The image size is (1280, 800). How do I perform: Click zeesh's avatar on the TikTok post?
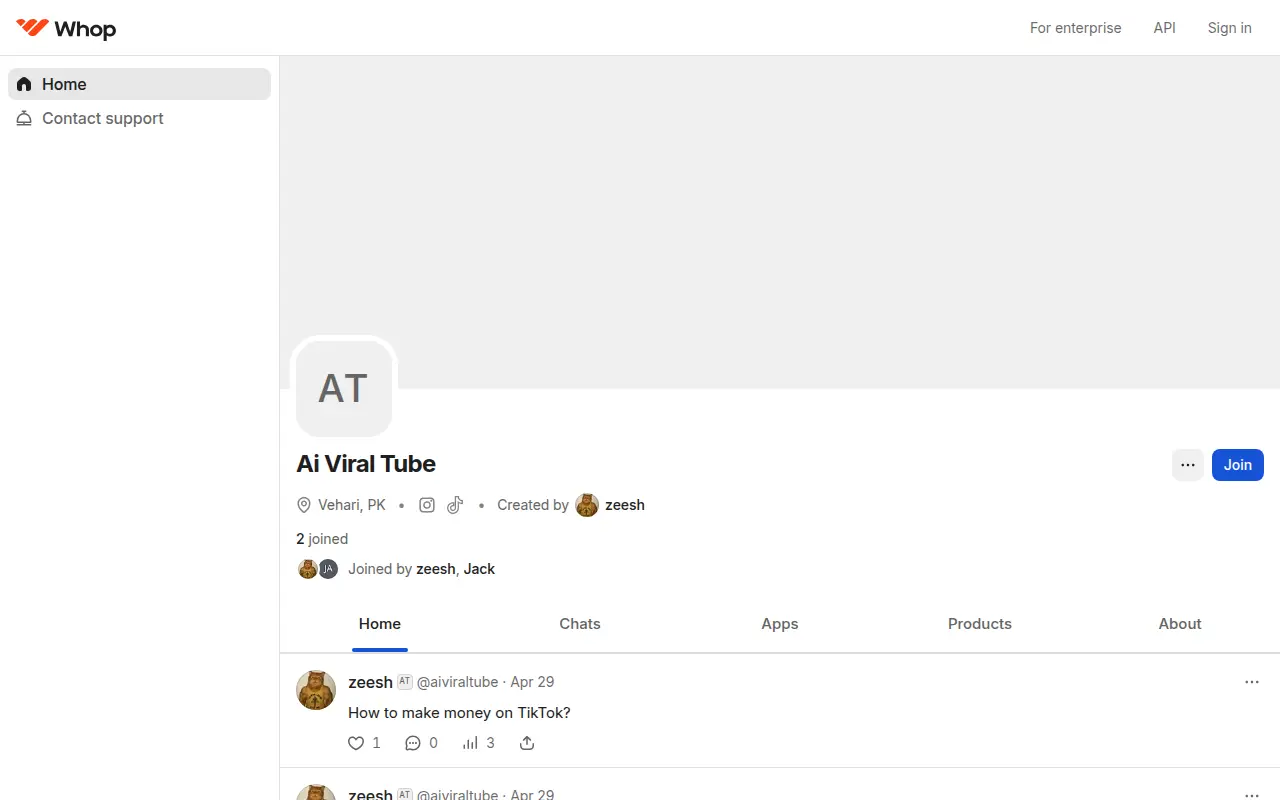316,690
